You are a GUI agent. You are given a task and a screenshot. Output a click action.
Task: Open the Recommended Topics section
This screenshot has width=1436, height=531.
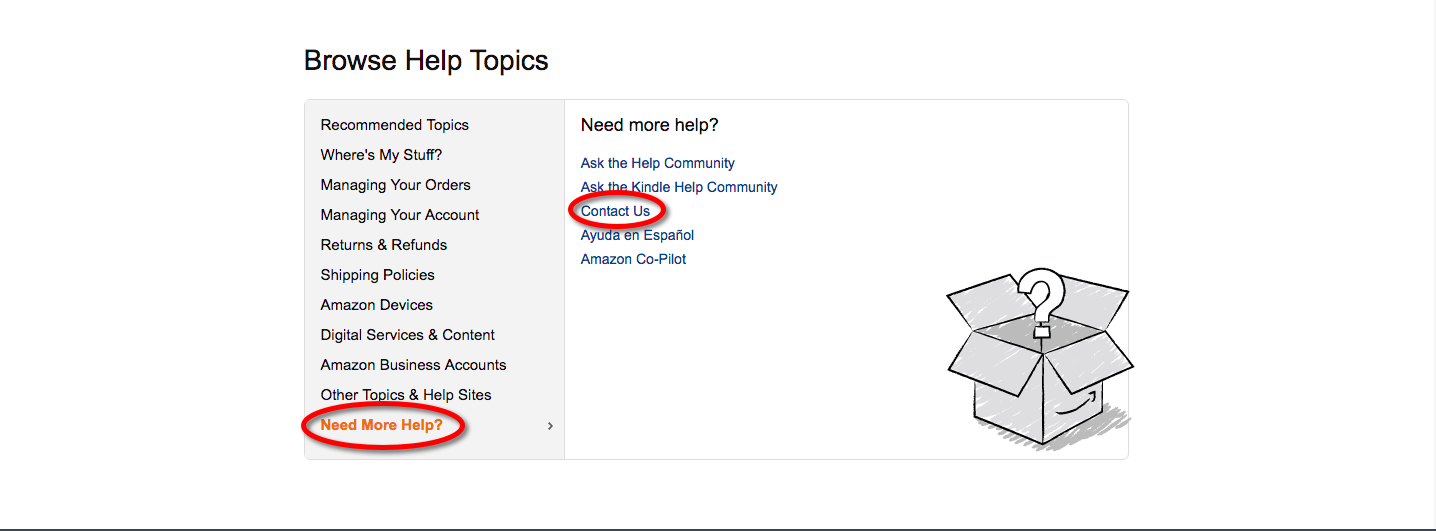(x=394, y=125)
